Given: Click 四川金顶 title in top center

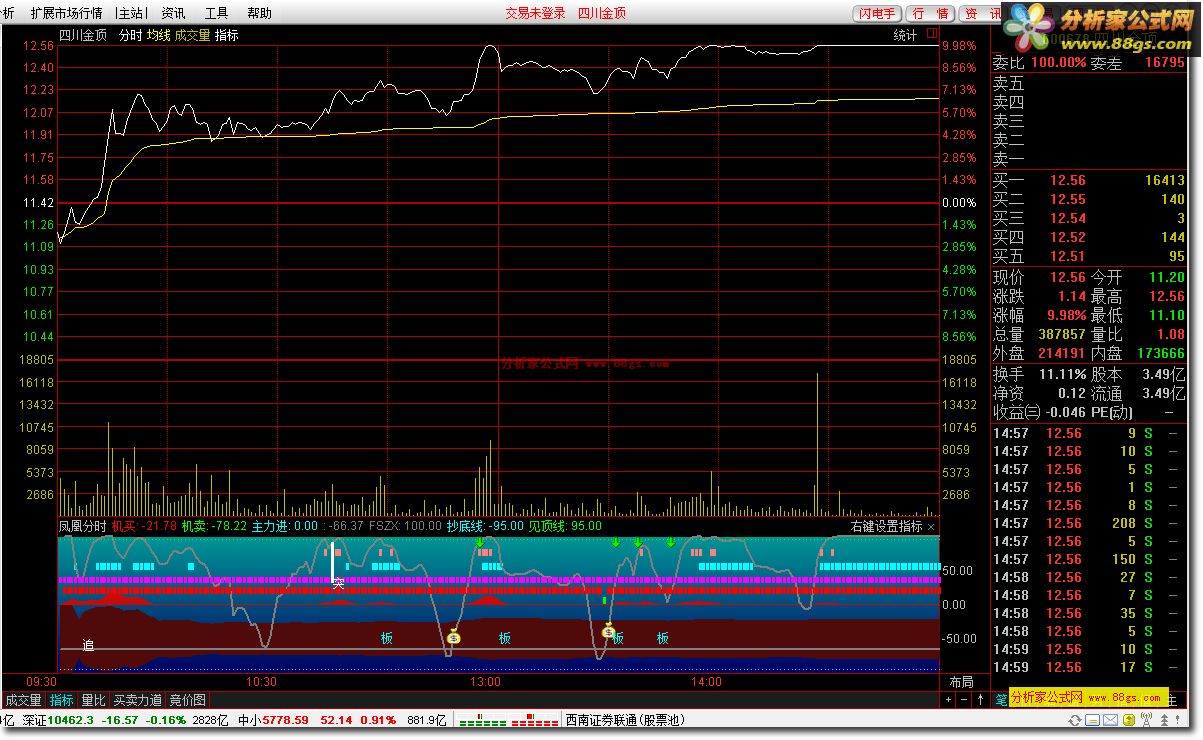Looking at the screenshot, I should (x=602, y=13).
